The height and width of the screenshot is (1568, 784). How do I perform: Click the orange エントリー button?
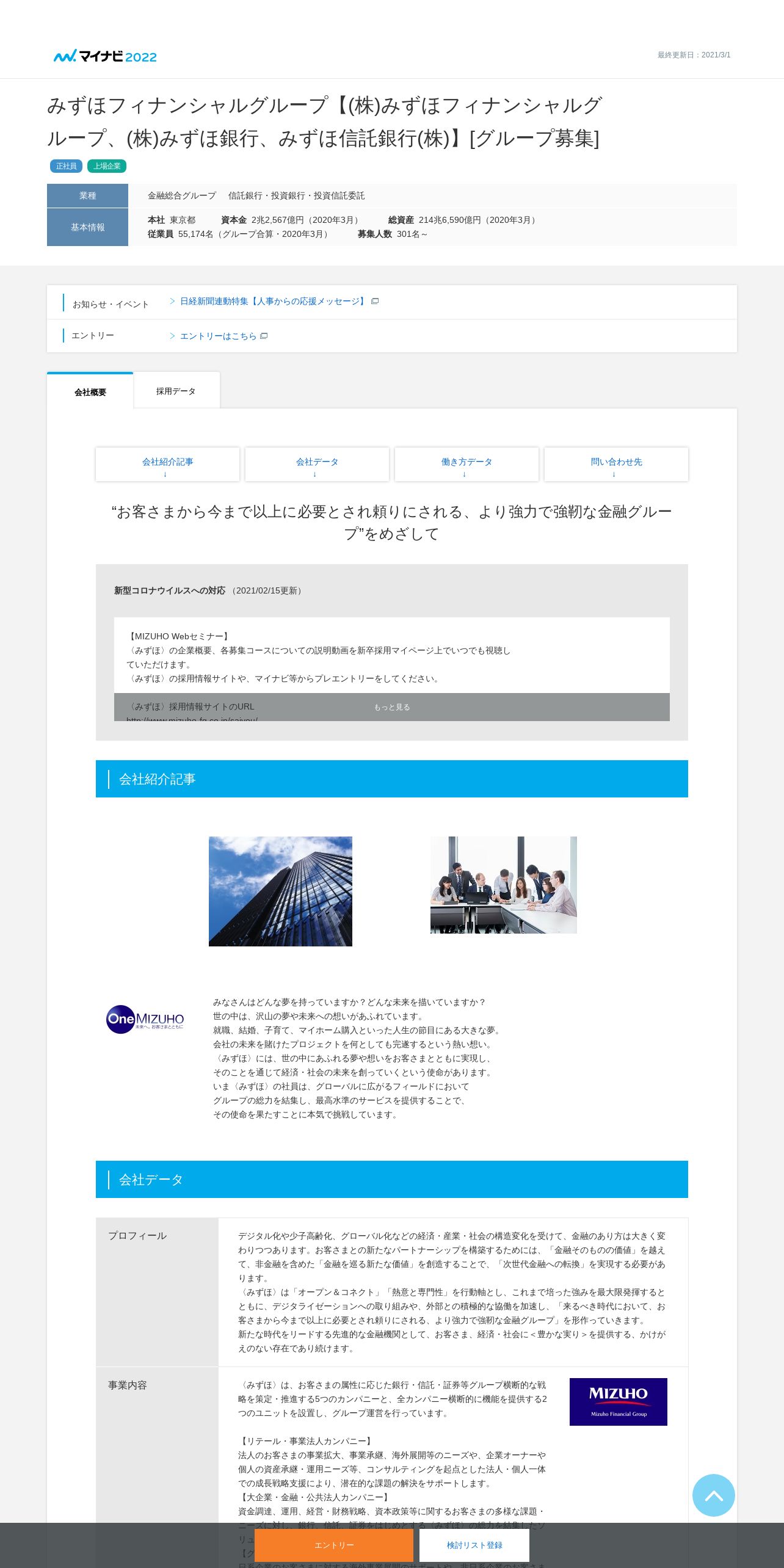[x=334, y=1545]
